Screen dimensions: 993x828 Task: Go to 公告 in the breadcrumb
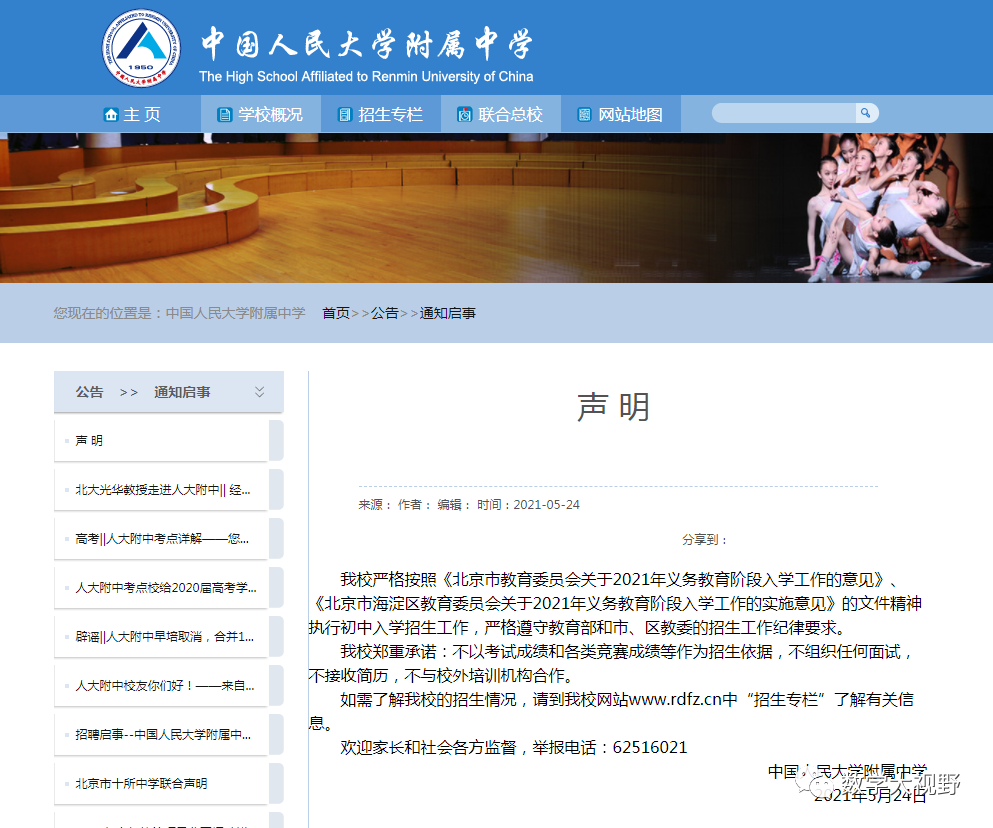384,313
